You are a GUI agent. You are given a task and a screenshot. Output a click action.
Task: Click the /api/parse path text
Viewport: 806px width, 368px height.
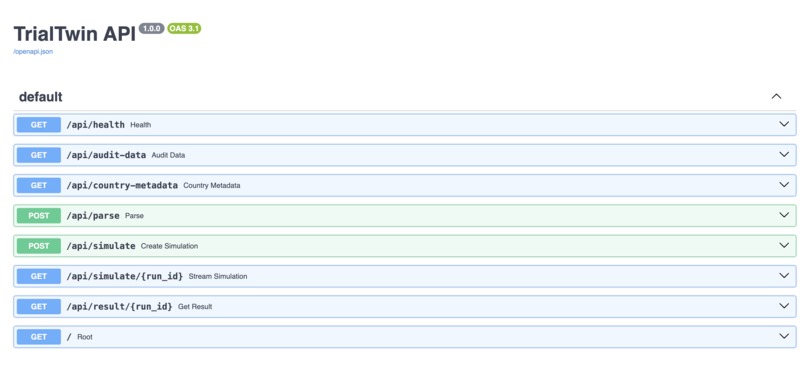point(93,215)
